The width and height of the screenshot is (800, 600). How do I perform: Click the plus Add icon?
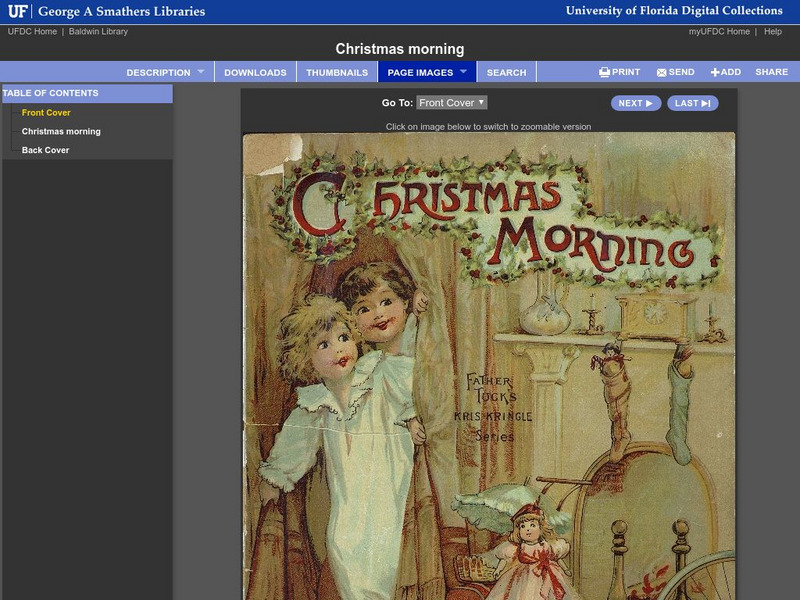tap(715, 72)
